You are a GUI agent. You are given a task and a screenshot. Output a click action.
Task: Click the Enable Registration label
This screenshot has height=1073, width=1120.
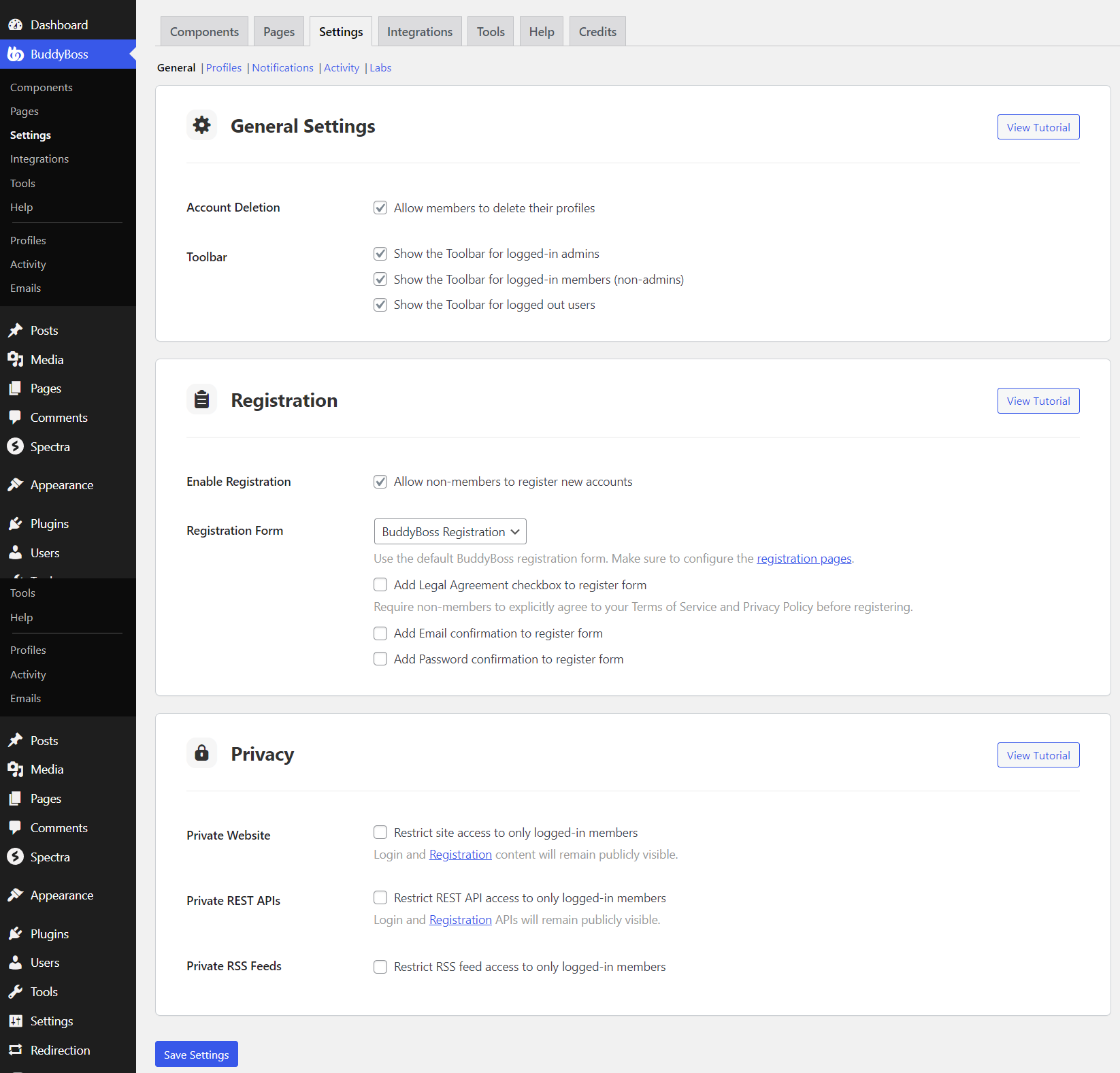pos(239,482)
